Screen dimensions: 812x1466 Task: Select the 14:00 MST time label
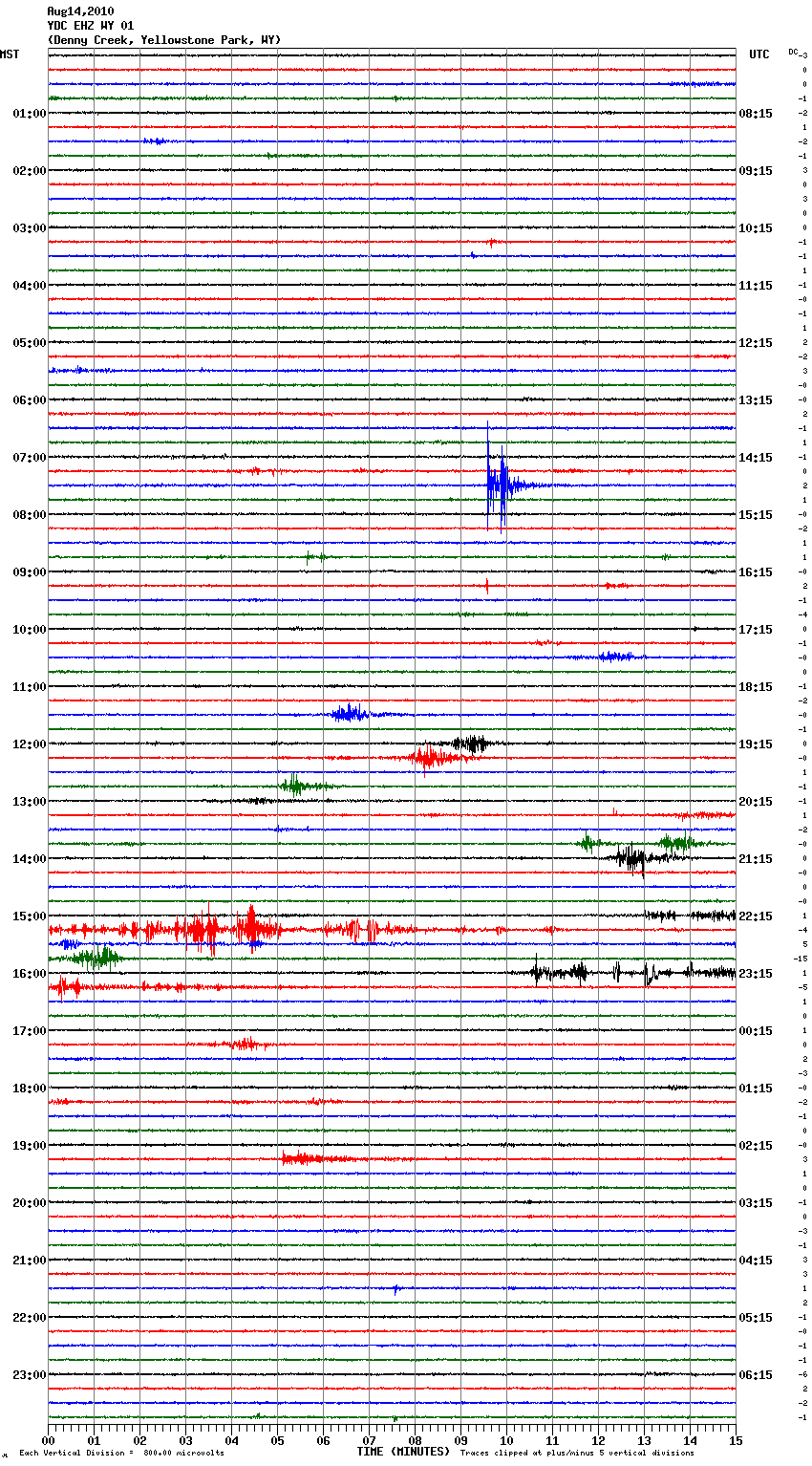30,859
